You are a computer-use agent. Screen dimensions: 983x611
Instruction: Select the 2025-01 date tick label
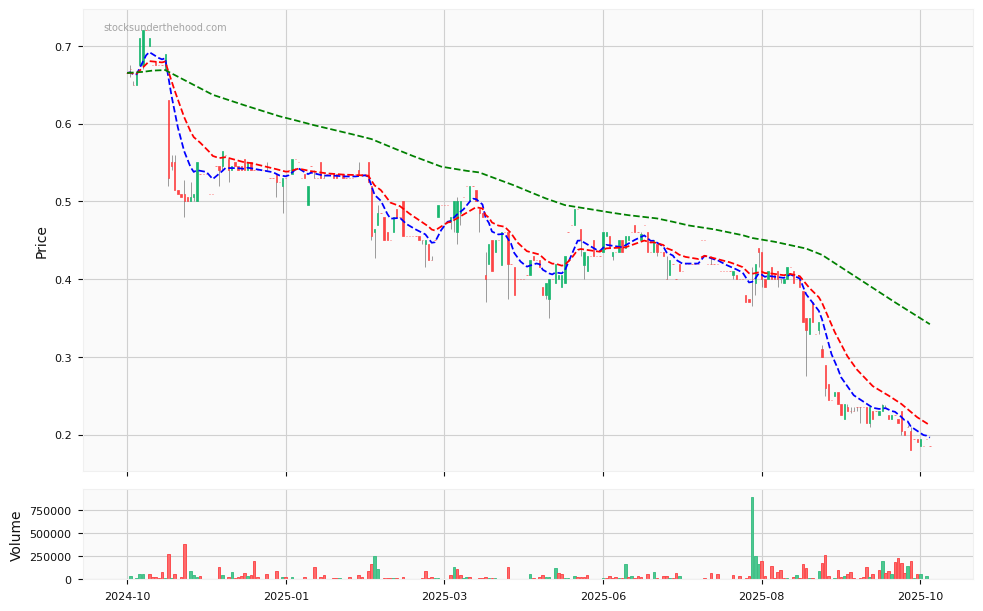pos(286,597)
